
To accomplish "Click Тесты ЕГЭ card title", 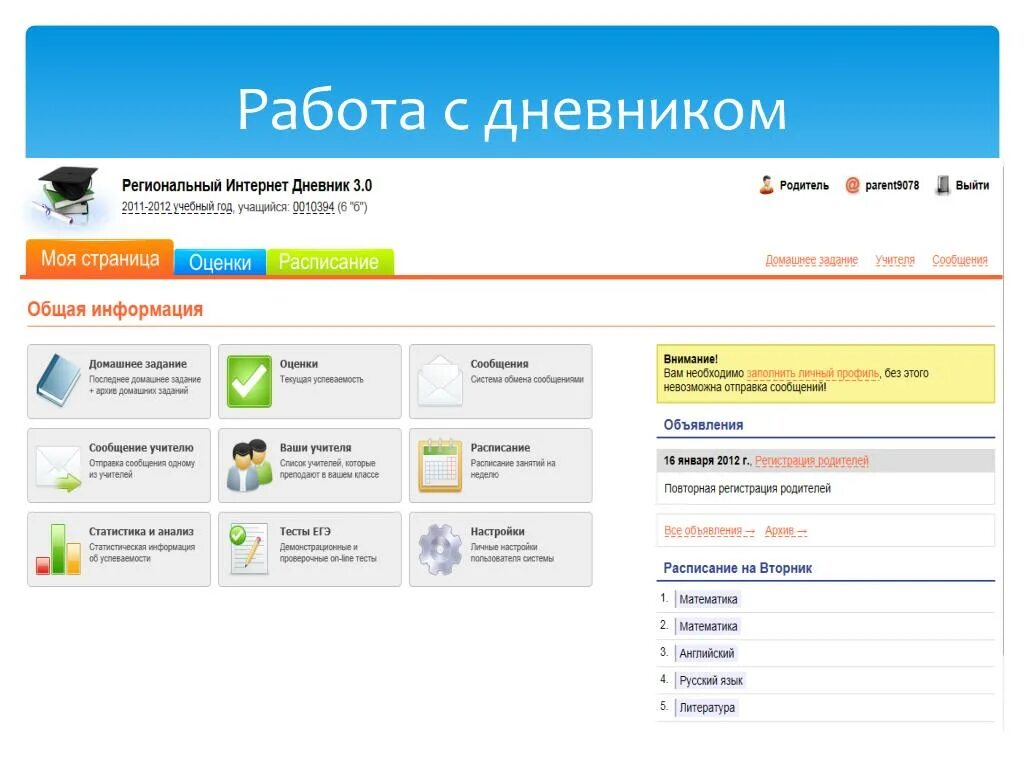I will pos(305,532).
